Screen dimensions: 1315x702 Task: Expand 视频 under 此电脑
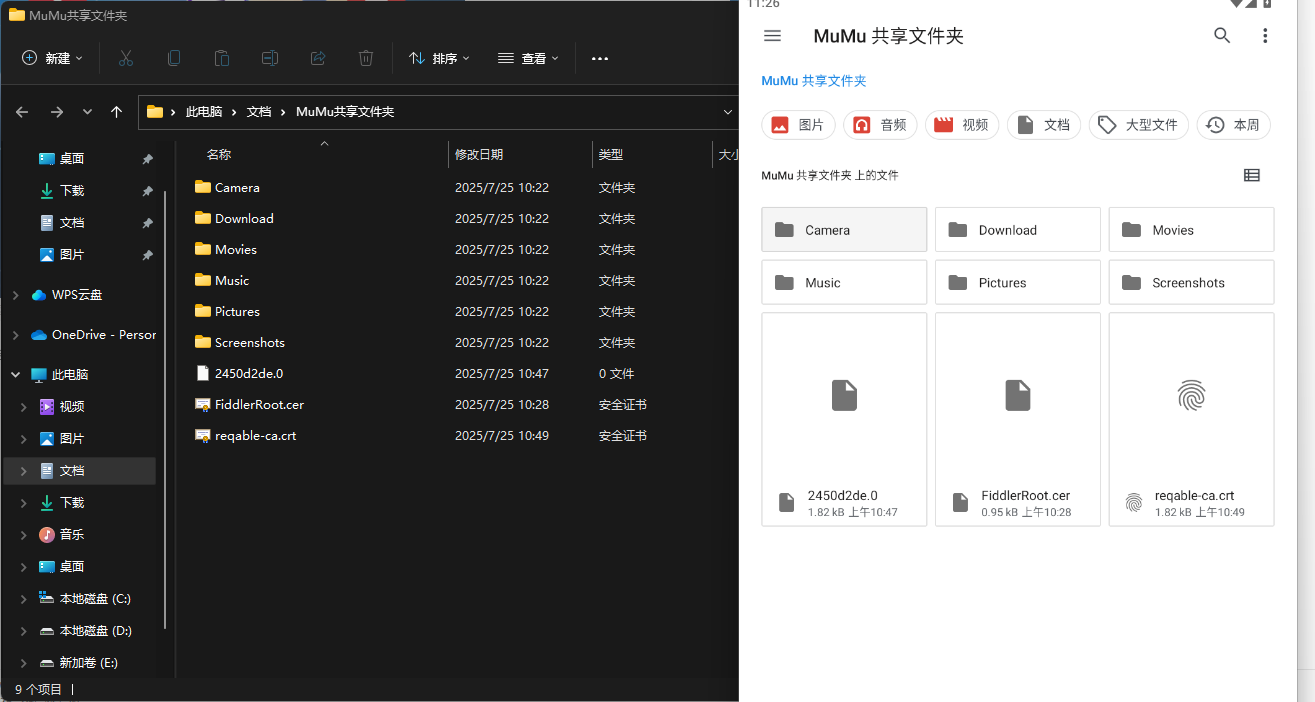click(24, 407)
